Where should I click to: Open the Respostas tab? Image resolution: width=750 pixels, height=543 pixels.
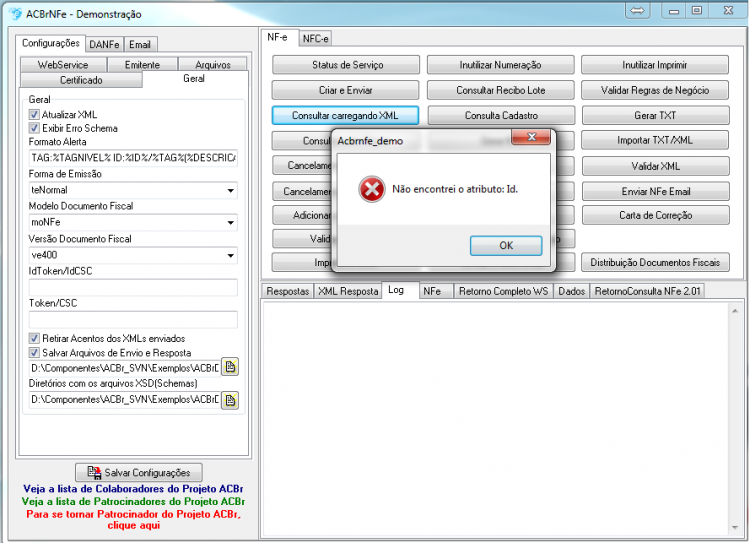click(x=287, y=291)
